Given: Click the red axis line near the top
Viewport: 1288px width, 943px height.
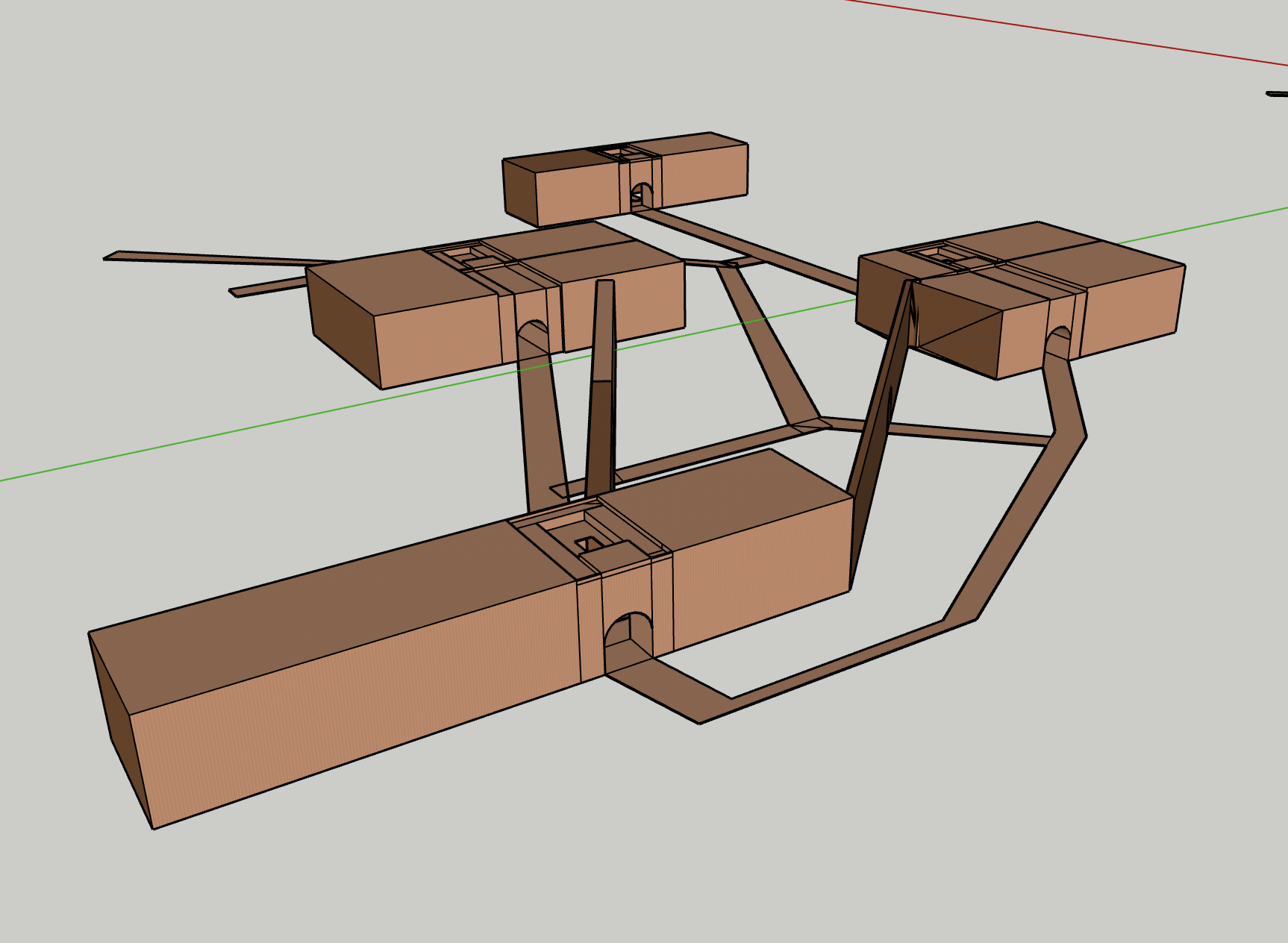Looking at the screenshot, I should click(1045, 30).
